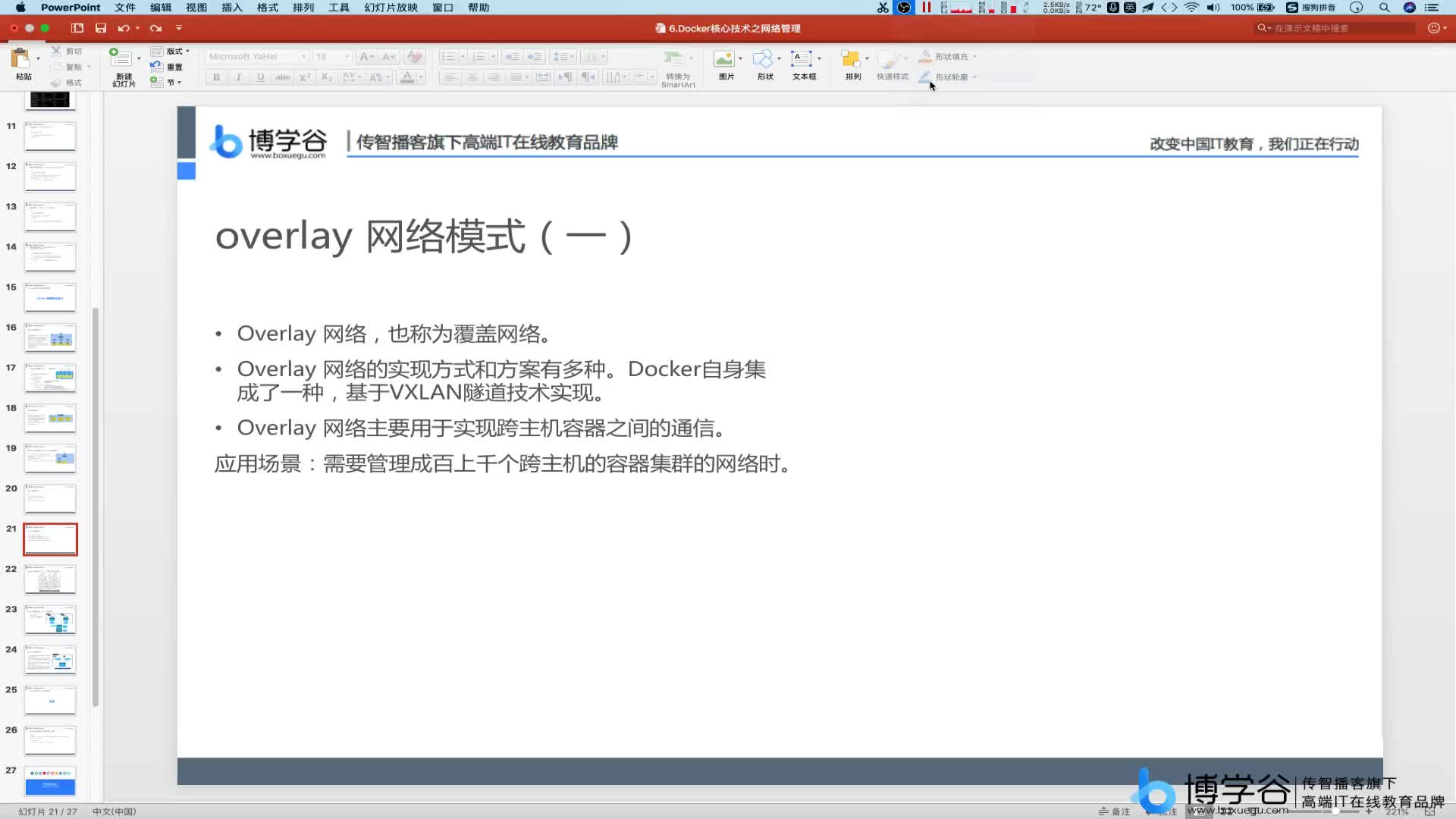Click the Reset (重置) slide icon
Screen dimensions: 1456x819
(x=156, y=67)
